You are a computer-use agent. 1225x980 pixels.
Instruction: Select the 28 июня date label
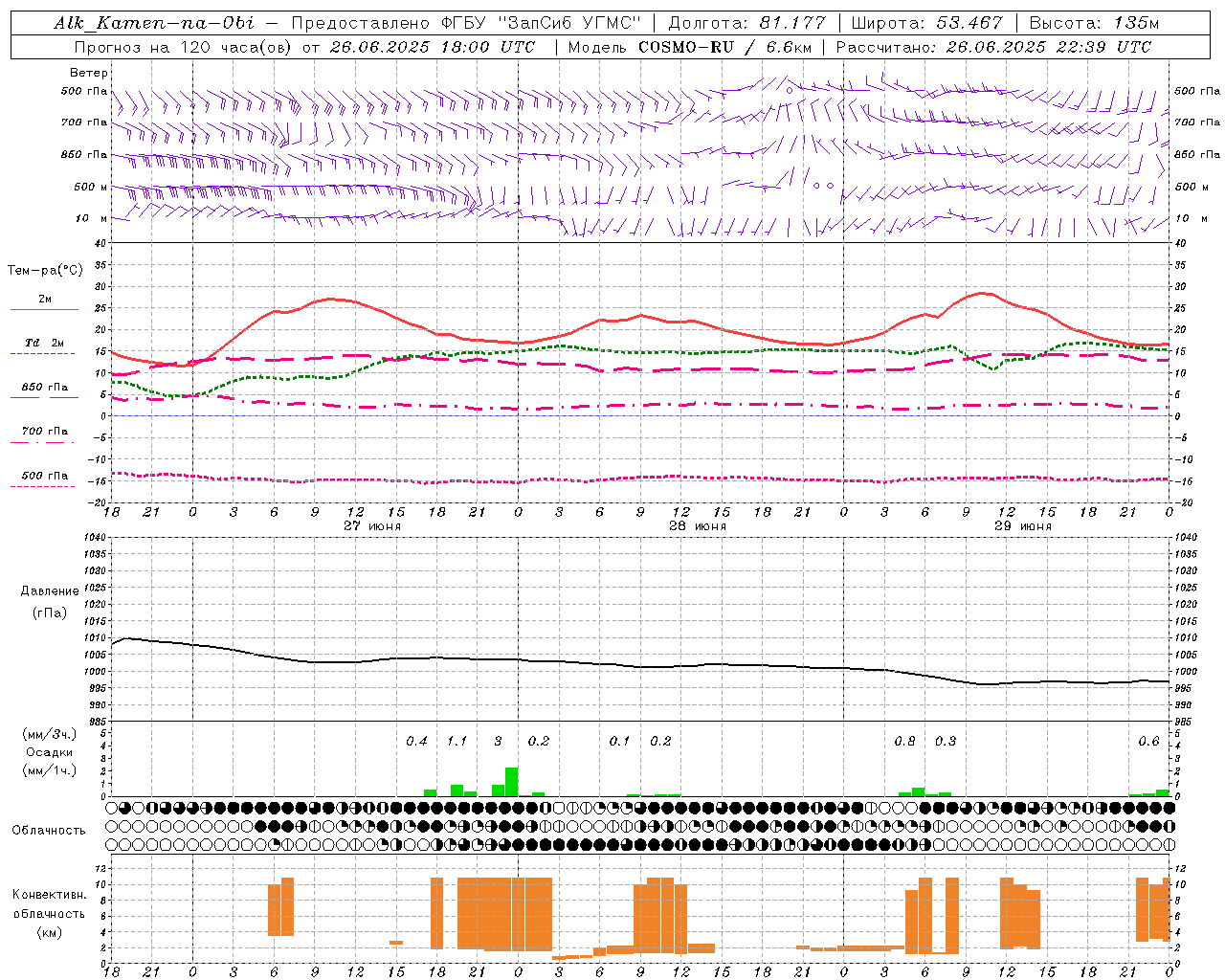[698, 525]
